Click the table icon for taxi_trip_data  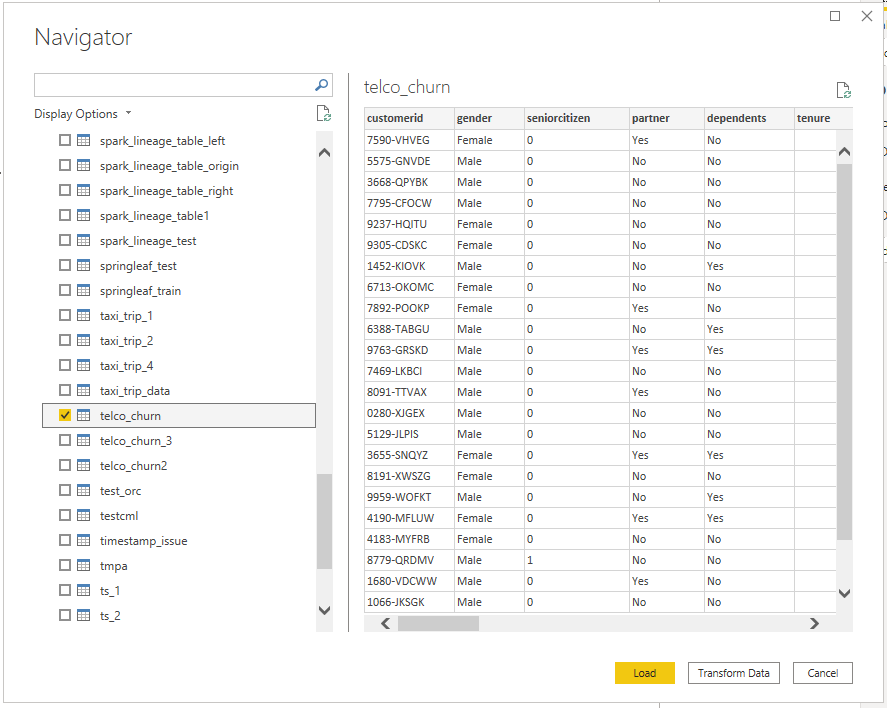coord(83,390)
